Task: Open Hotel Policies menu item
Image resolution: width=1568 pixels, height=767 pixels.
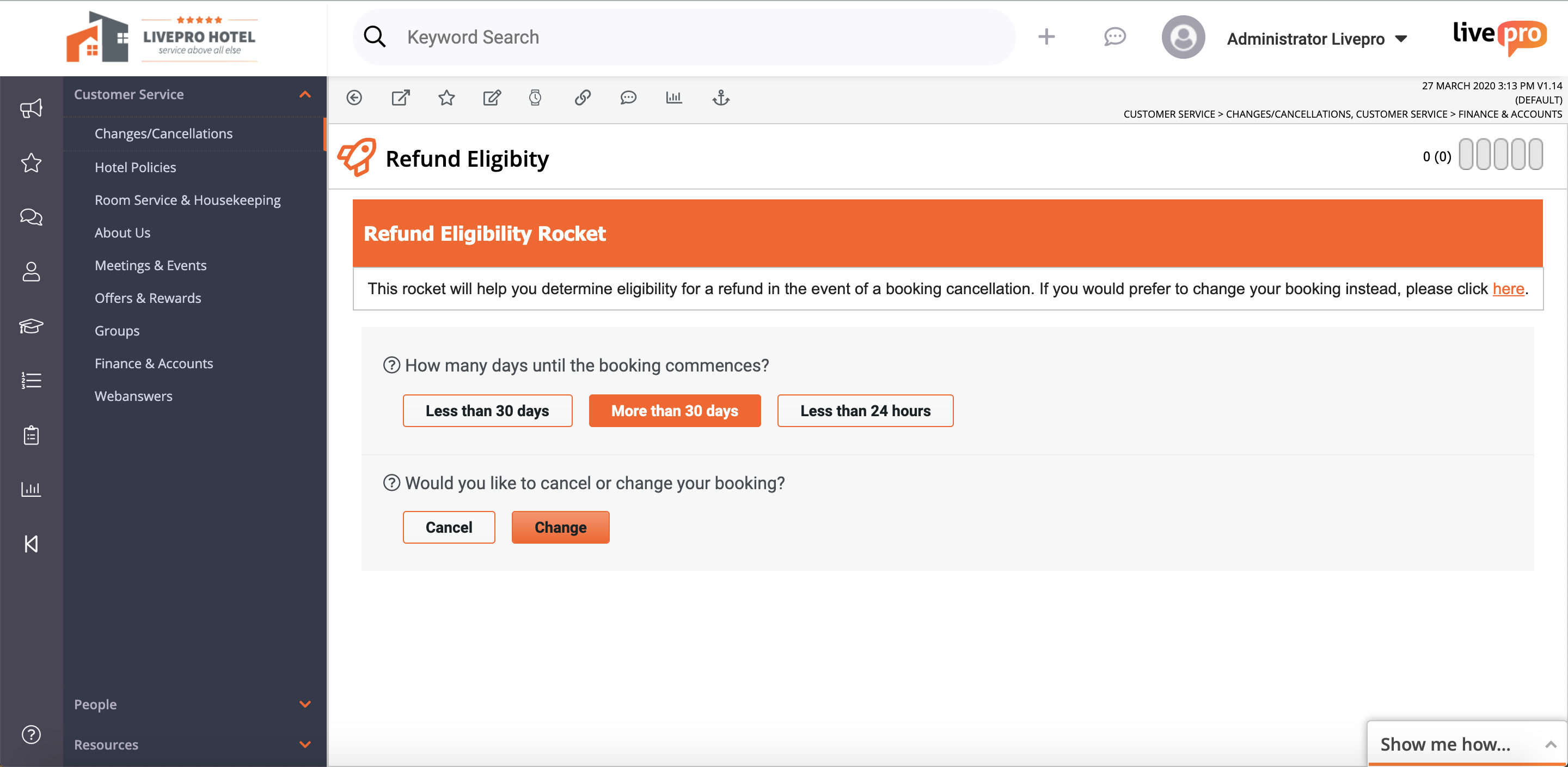Action: click(135, 167)
